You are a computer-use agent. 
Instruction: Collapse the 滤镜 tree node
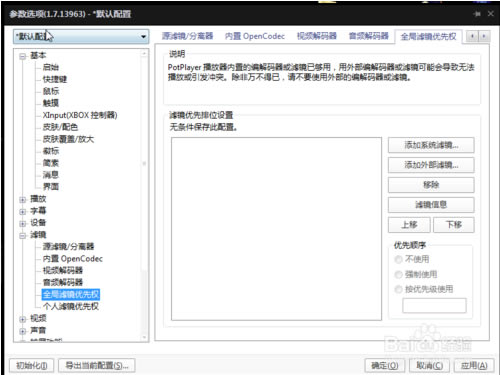click(x=22, y=235)
